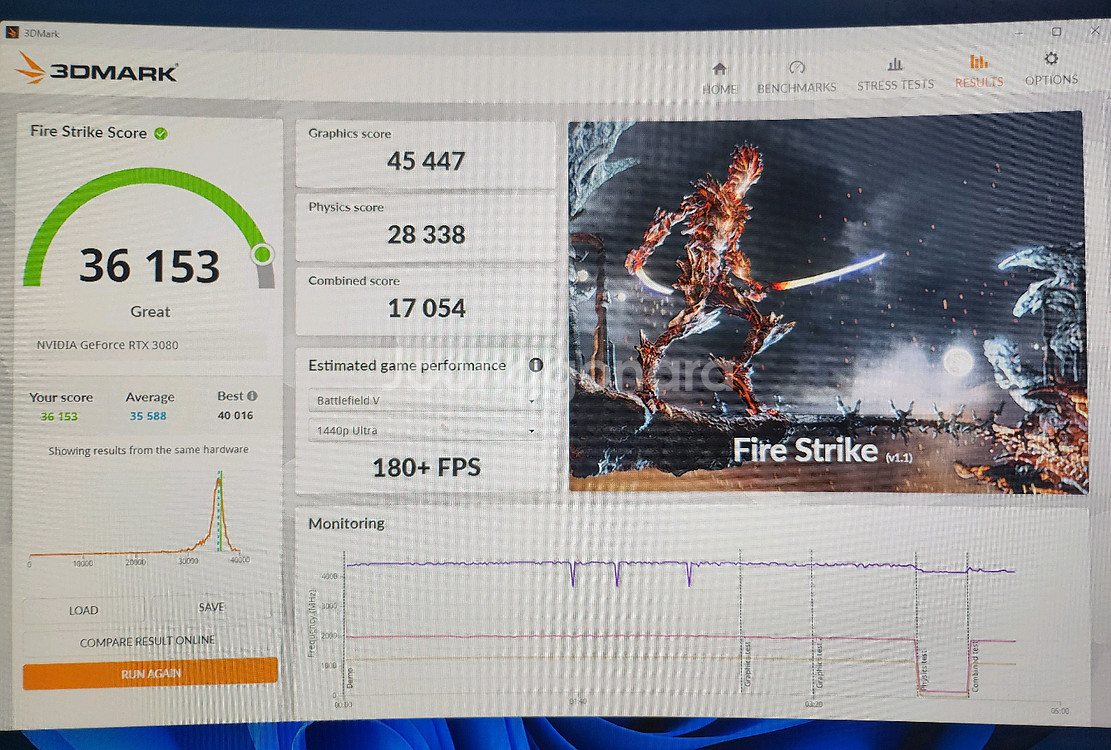Click the info icon next to Estimated game performance

pyautogui.click(x=536, y=365)
